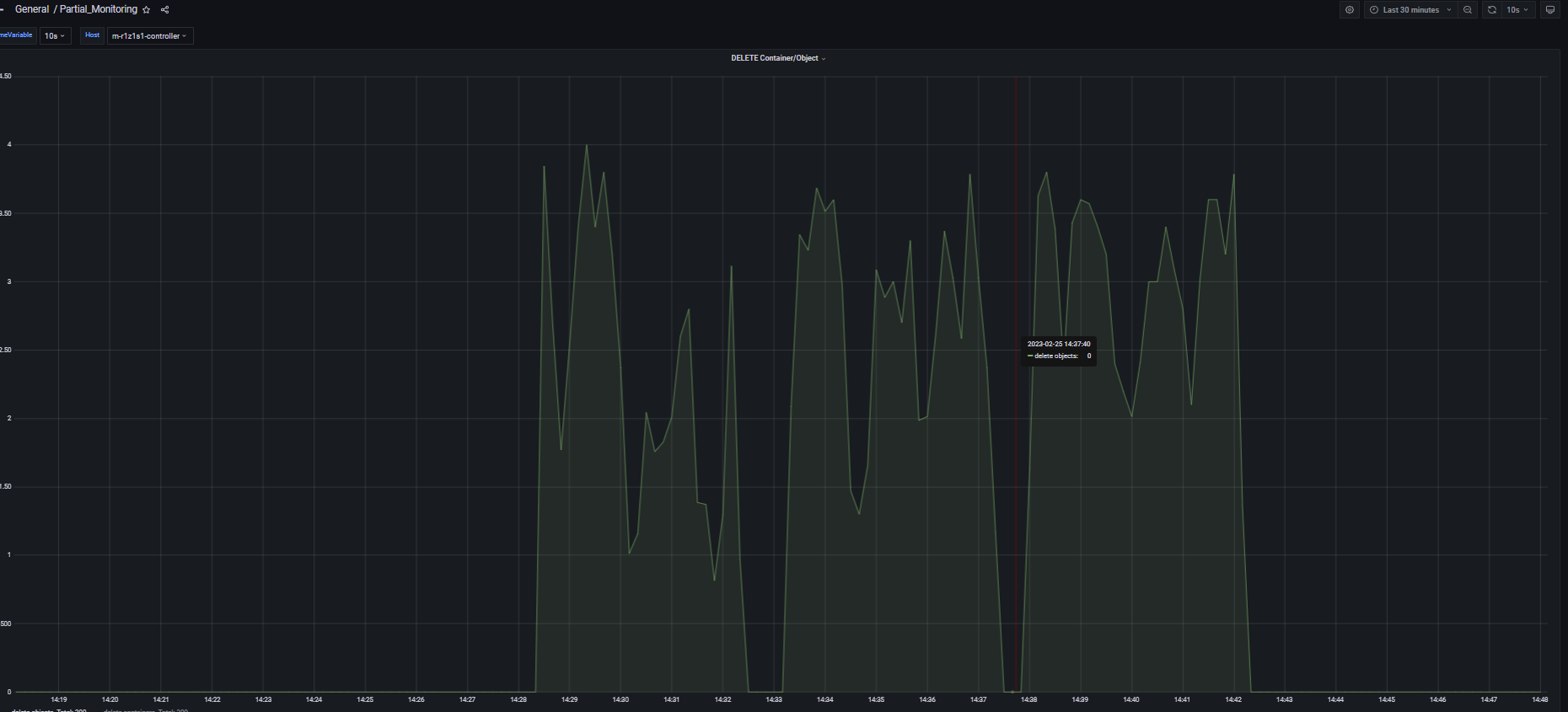This screenshot has width=1568, height=712.
Task: Click the clock icon in the time picker
Action: 1374,10
